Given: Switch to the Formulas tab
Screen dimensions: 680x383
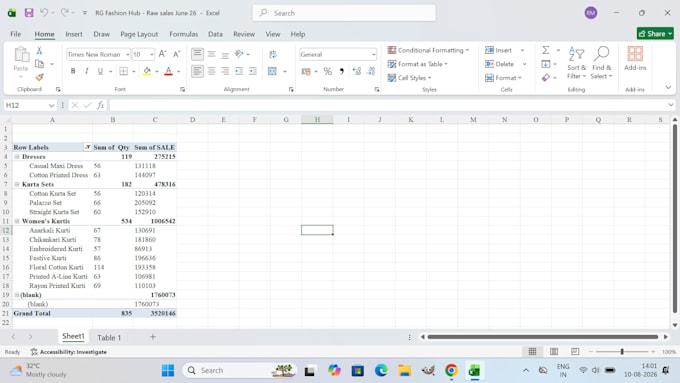Looking at the screenshot, I should [183, 34].
